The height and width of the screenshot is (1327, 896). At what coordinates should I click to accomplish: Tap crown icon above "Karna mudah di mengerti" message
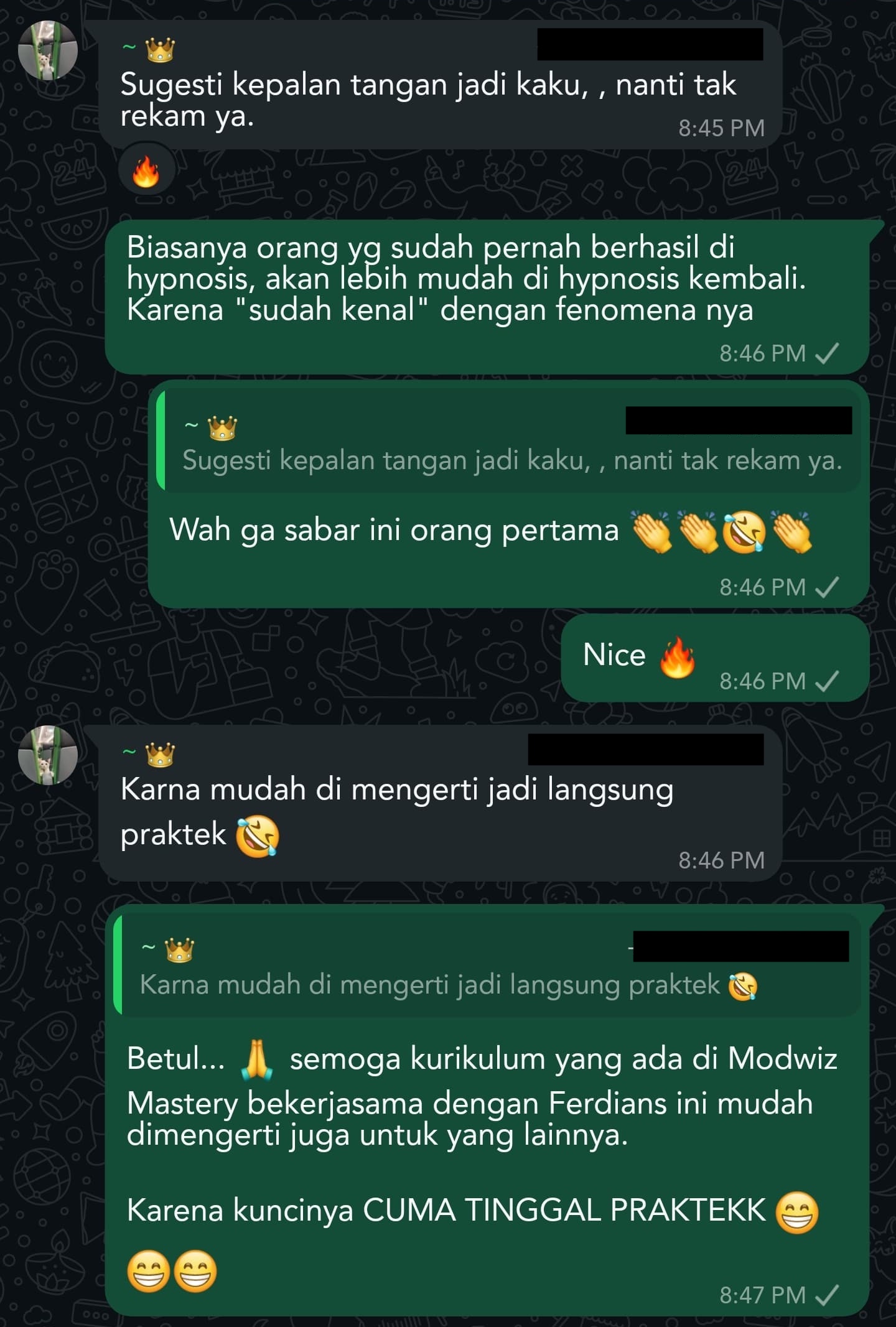[160, 755]
